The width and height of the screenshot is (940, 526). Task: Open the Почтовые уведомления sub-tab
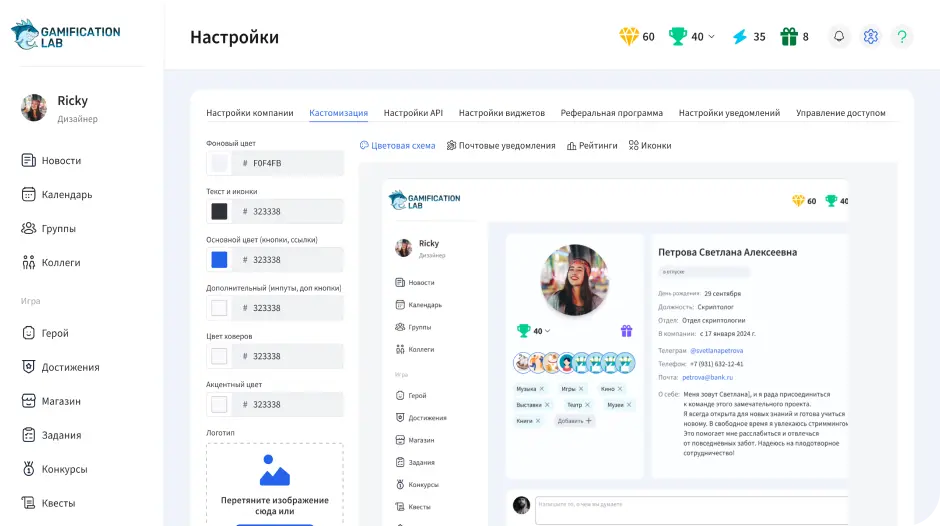tap(501, 146)
